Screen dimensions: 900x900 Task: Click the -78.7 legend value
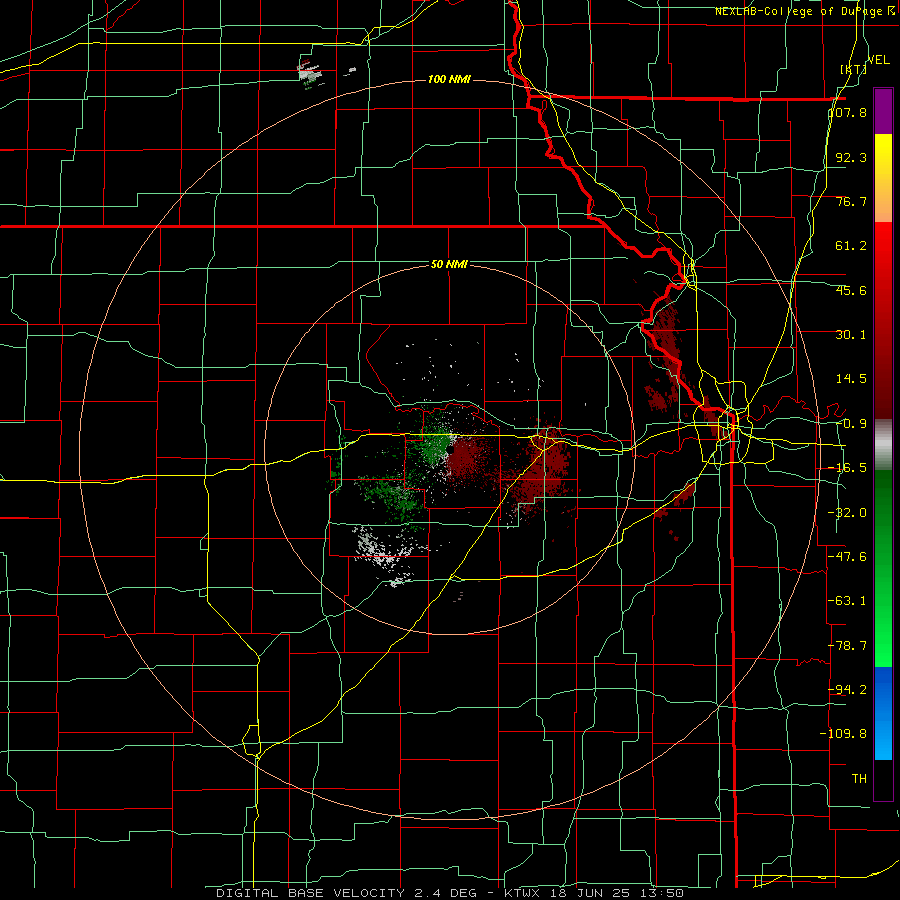click(848, 646)
